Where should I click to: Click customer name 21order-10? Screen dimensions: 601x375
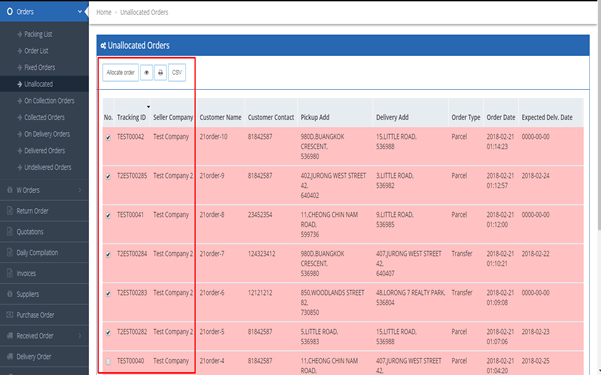[213, 137]
